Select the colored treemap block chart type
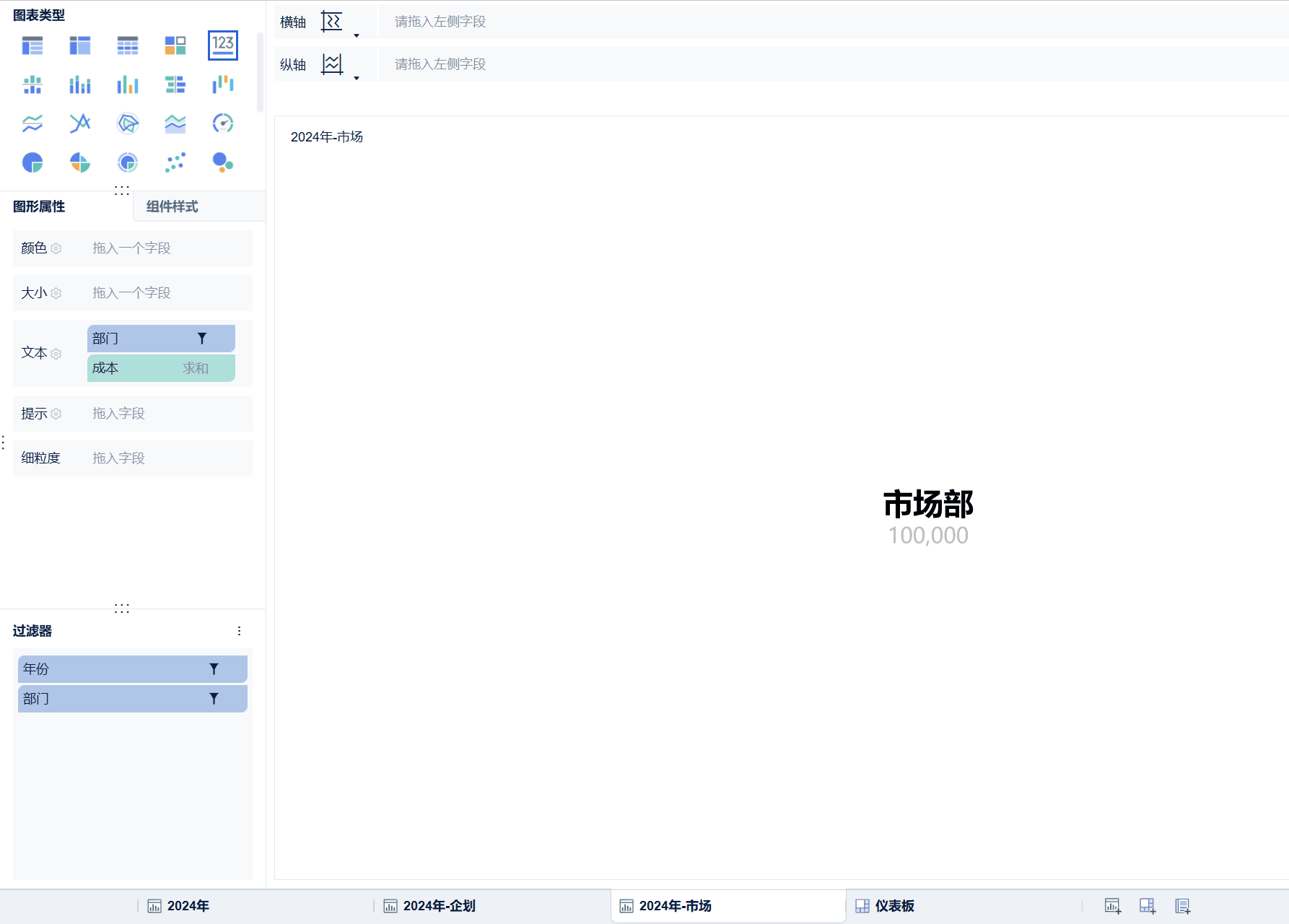Image resolution: width=1289 pixels, height=924 pixels. [x=175, y=45]
